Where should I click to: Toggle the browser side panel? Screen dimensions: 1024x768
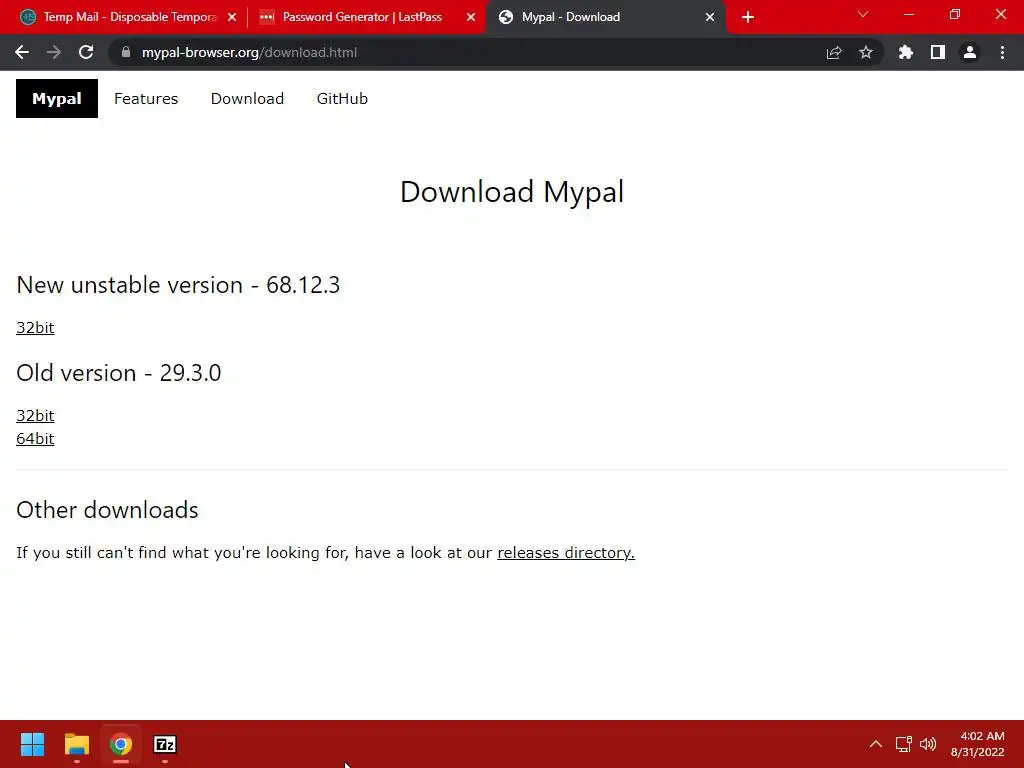(x=938, y=52)
